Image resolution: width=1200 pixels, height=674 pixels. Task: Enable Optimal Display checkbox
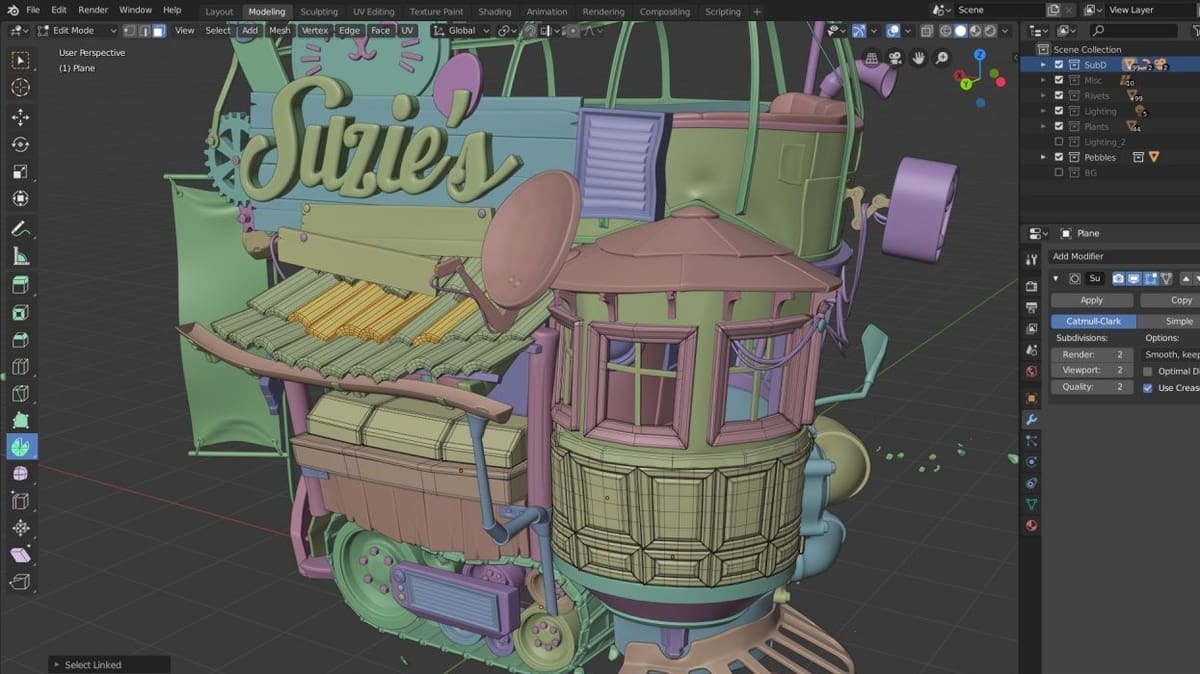tap(1148, 371)
